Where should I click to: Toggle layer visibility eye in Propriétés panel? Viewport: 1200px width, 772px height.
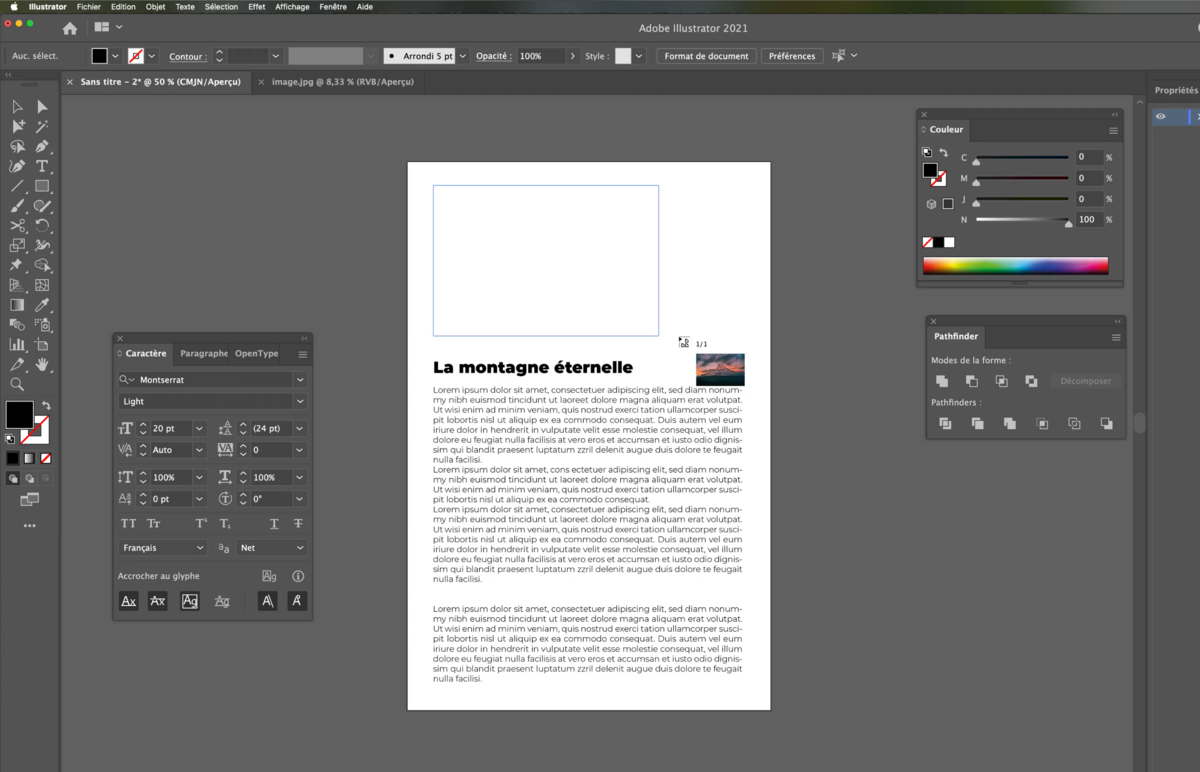[x=1160, y=117]
